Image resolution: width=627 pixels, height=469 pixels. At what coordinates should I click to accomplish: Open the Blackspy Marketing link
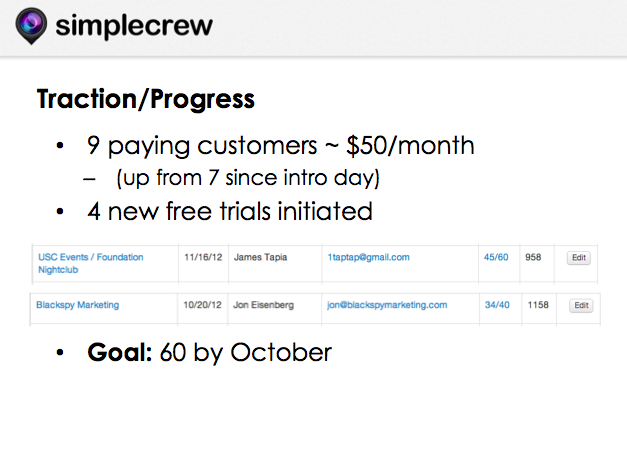tap(78, 305)
